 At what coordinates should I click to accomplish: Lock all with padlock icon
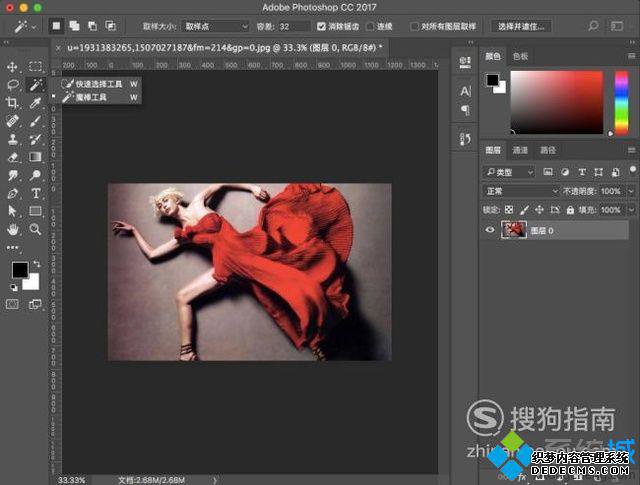[570, 210]
